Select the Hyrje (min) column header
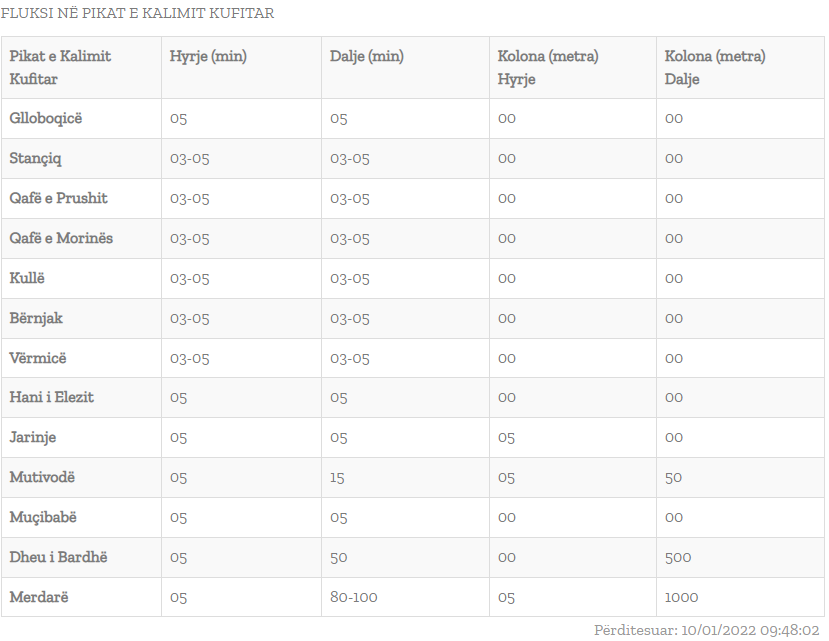The height and width of the screenshot is (641, 829). pos(208,56)
